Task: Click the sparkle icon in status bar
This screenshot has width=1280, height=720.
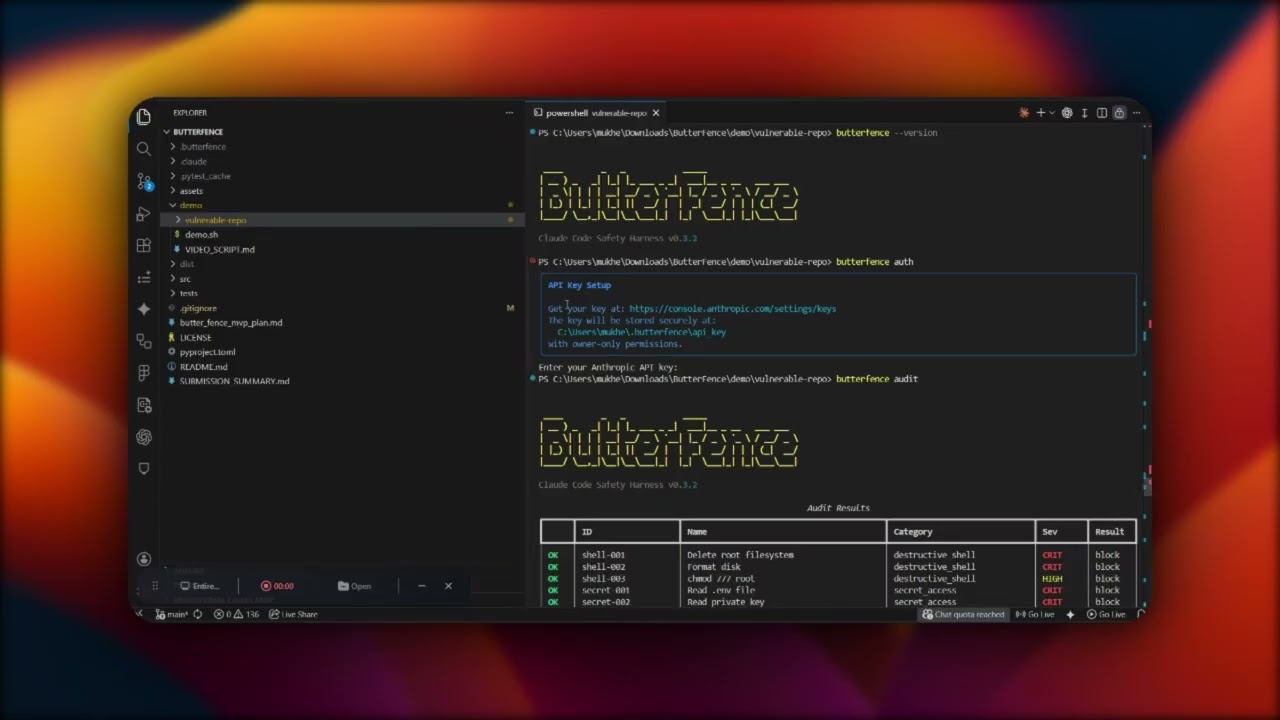Action: tap(1070, 614)
